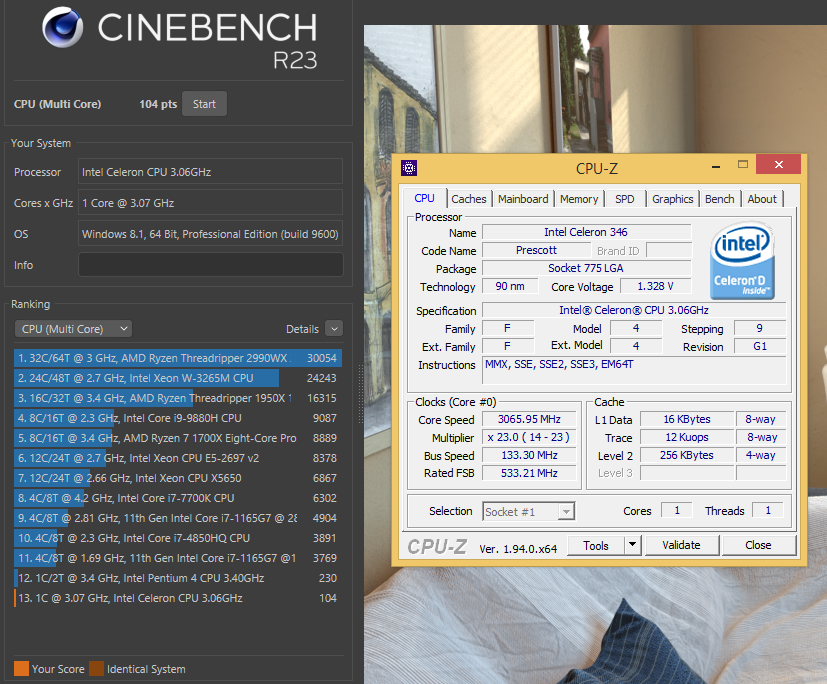The image size is (827, 684).
Task: Select ranking row AMD Ryzen 7 1700X
Action: pos(178,438)
